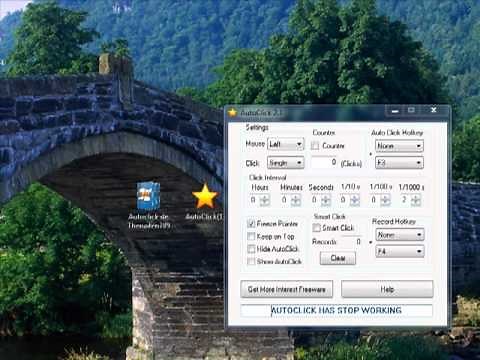480x360 pixels.
Task: Open the Mouse button dropdown
Action: (x=286, y=144)
